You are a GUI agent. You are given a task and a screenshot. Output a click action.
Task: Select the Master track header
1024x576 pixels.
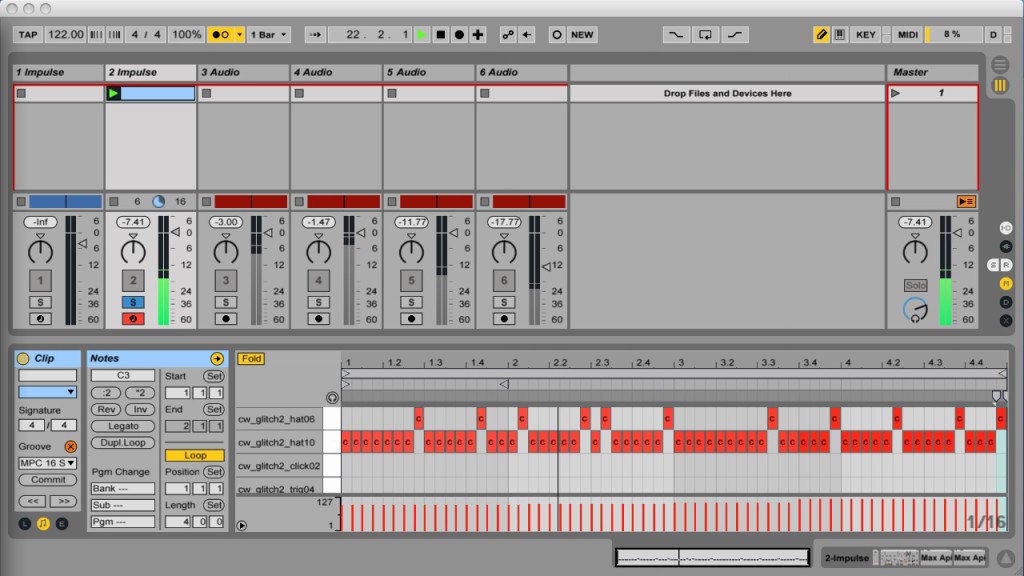click(x=932, y=72)
